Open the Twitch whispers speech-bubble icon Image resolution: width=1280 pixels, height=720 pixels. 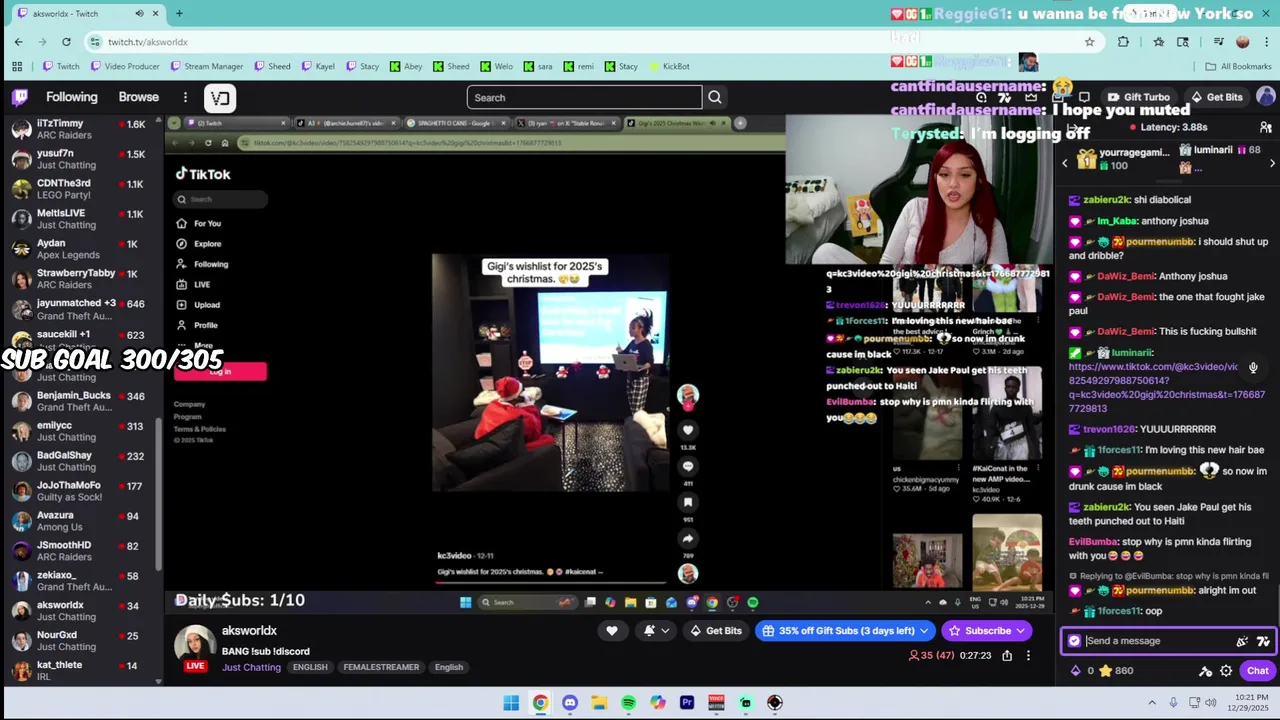[x=1084, y=97]
